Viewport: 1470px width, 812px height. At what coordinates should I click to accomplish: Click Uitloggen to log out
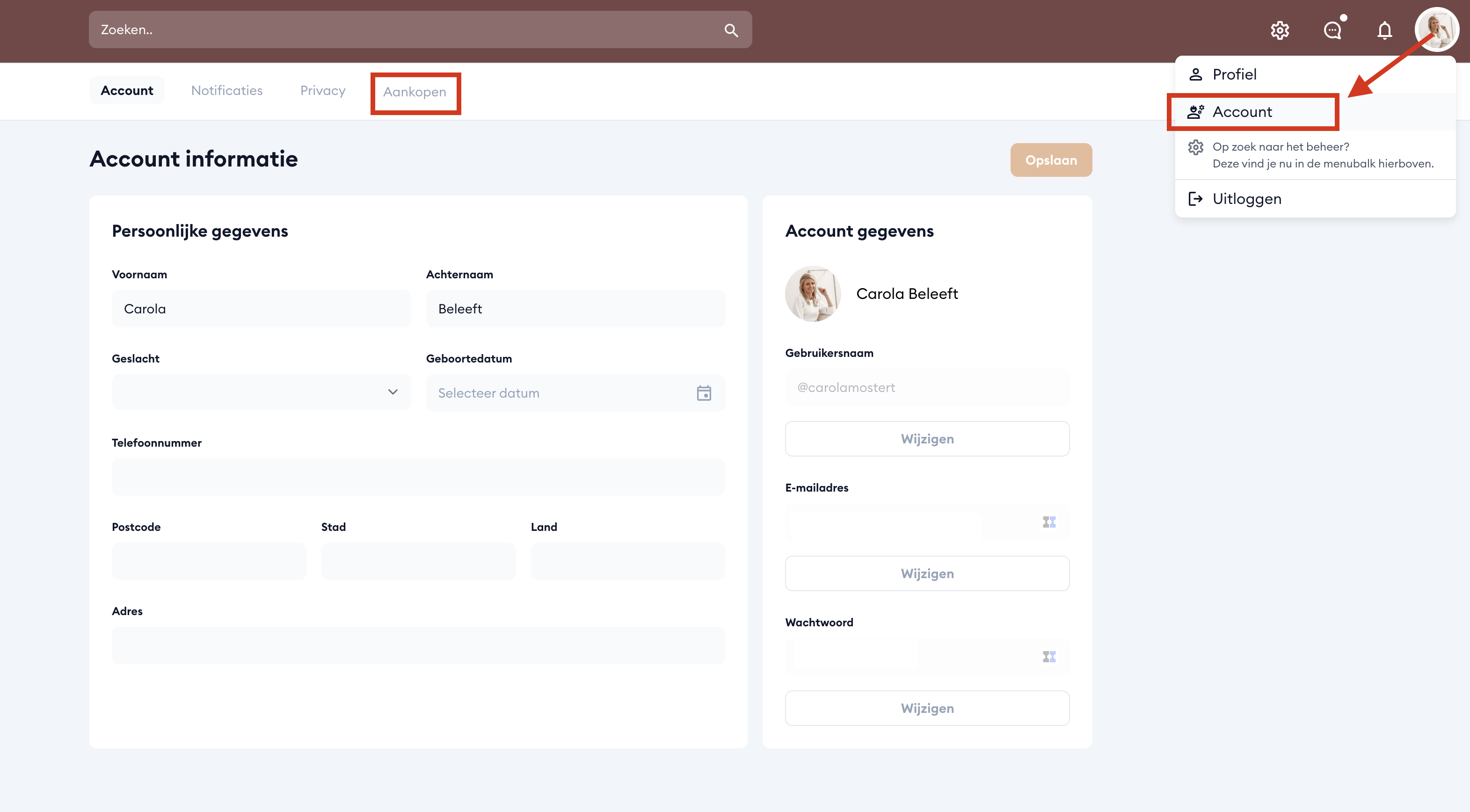(1246, 199)
